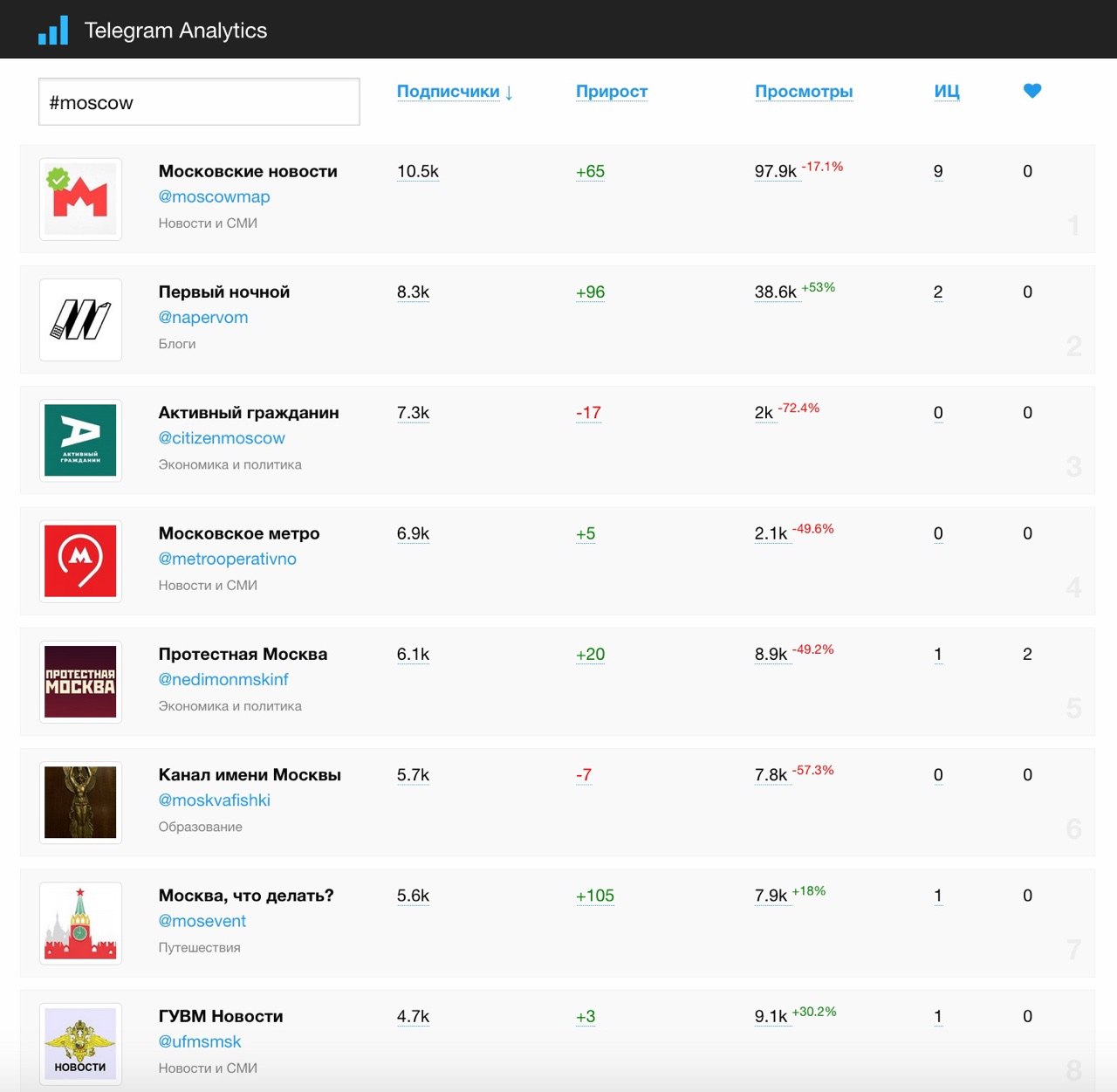Click Протестная Москва channel title

pos(243,654)
